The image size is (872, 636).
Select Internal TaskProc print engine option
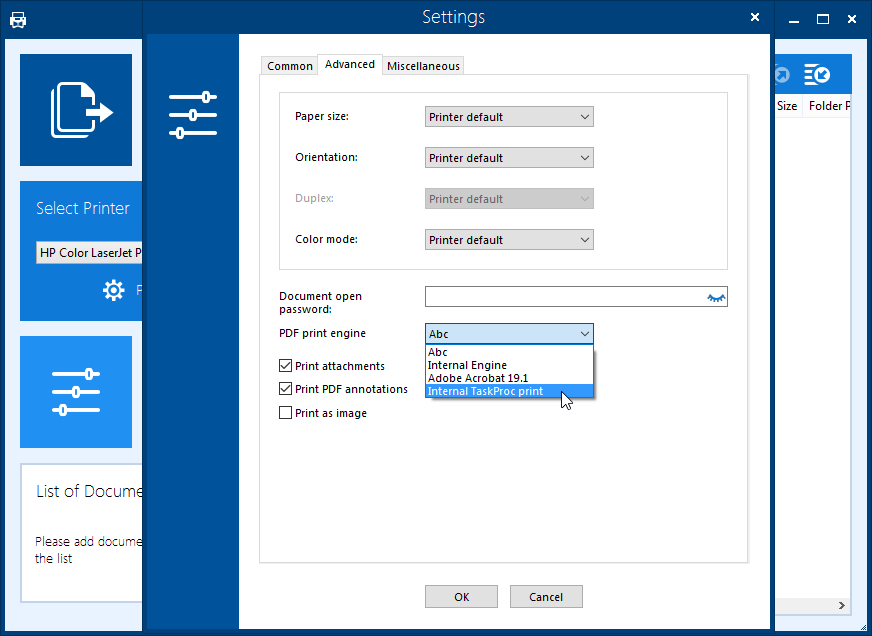point(486,391)
